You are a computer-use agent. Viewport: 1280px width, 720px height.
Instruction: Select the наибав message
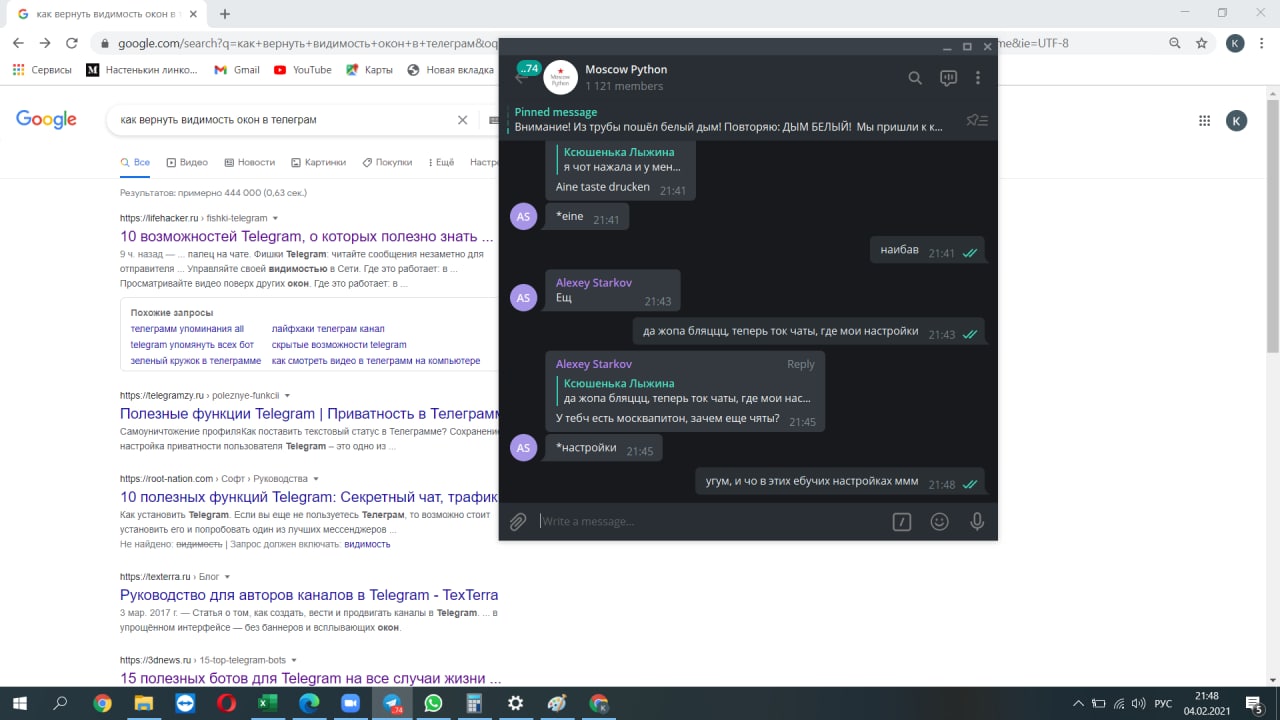927,250
